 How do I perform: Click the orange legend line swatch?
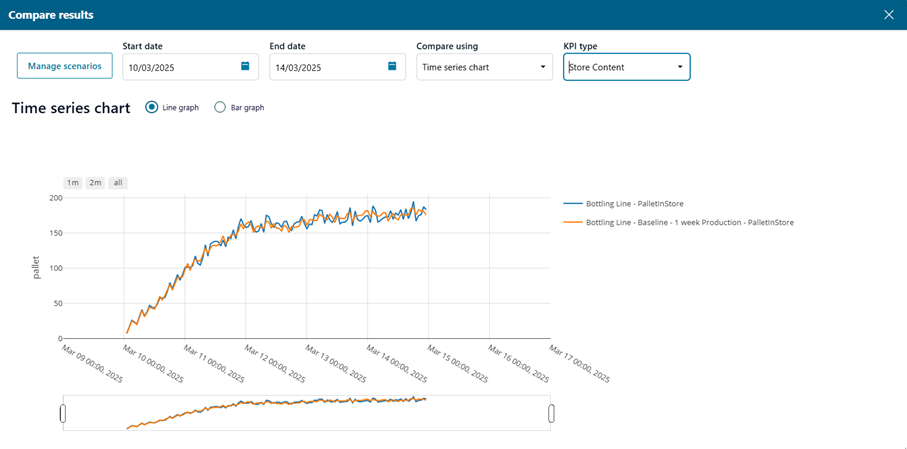572,222
